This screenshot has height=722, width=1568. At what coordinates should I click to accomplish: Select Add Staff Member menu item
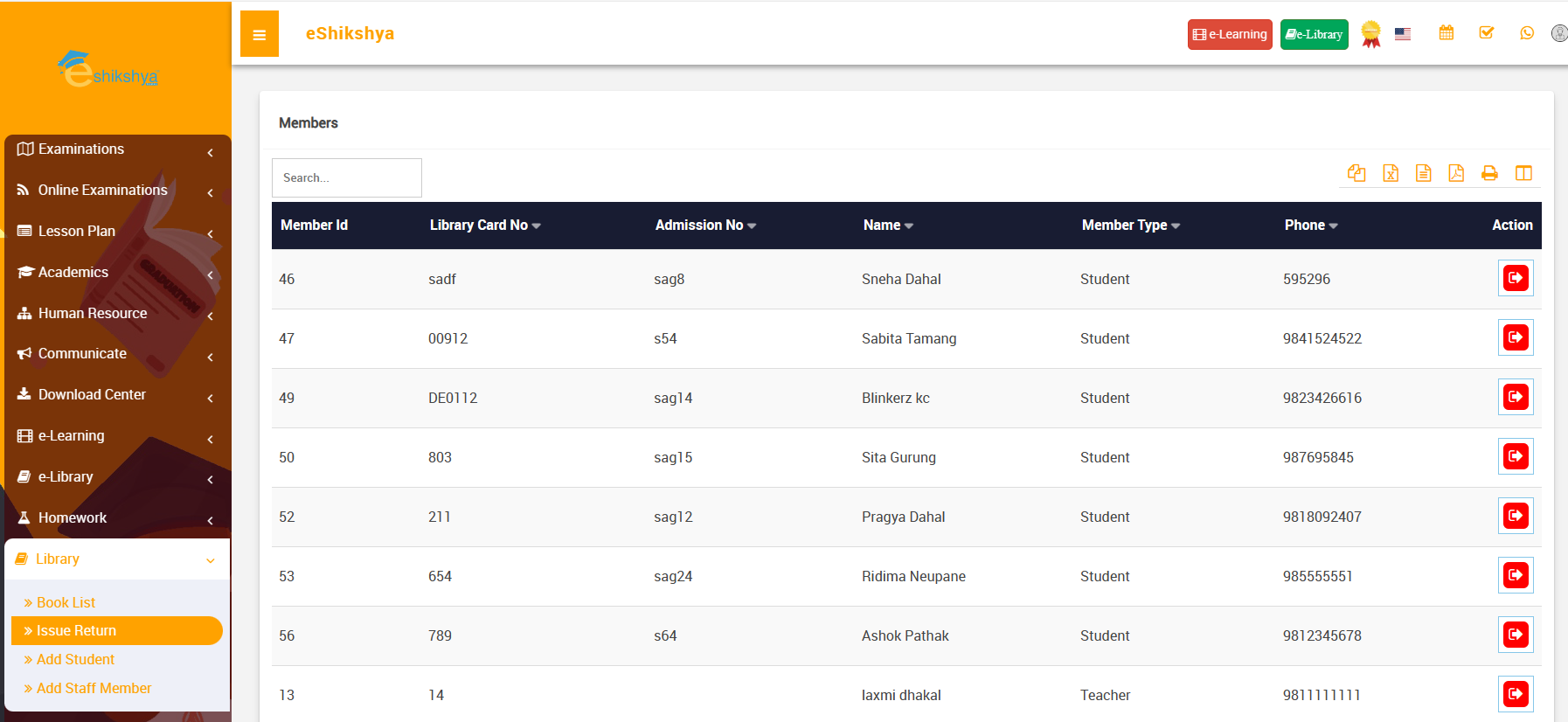94,689
